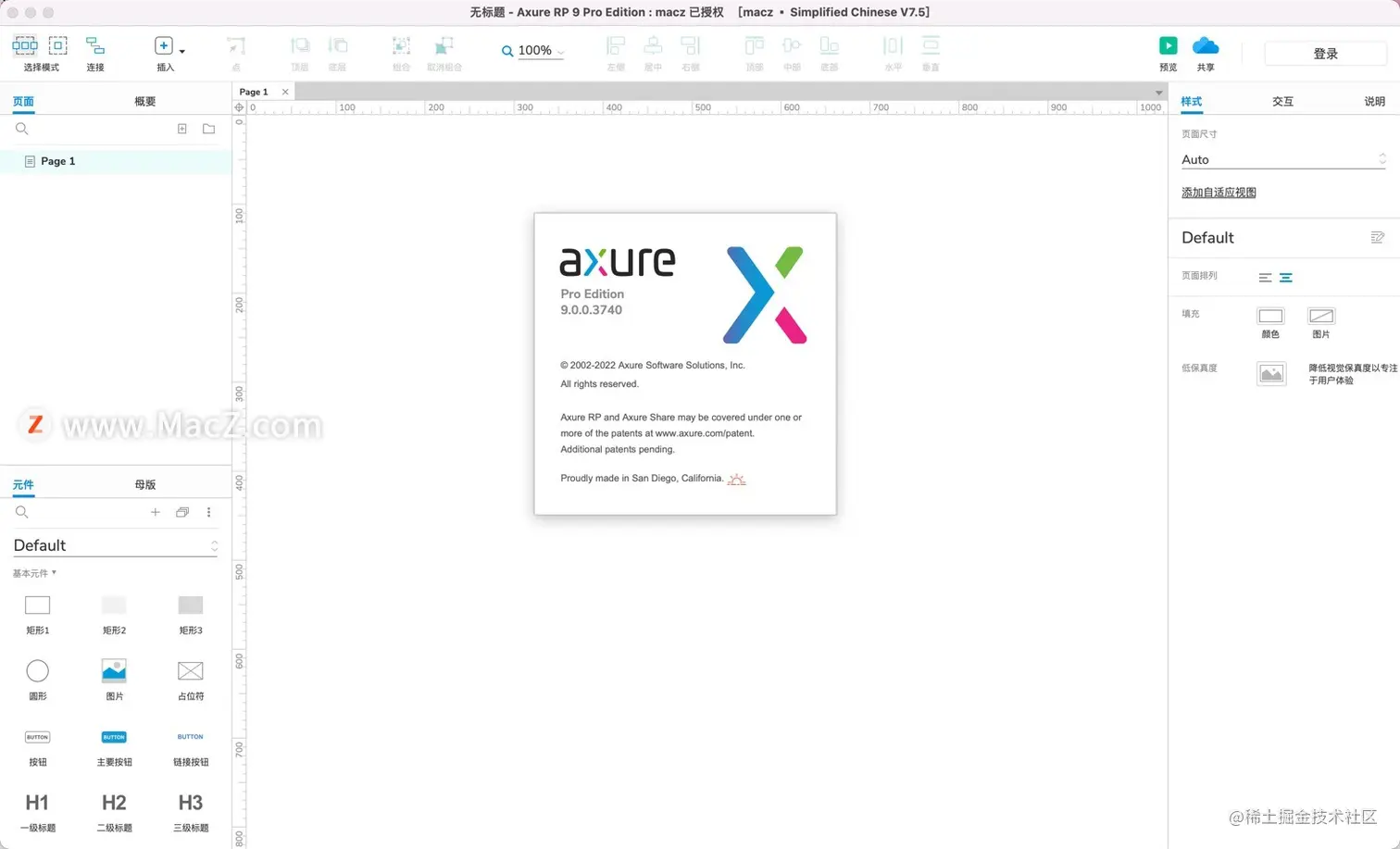Click the 左侧 align left icon
Image resolution: width=1400 pixels, height=849 pixels.
pyautogui.click(x=616, y=45)
